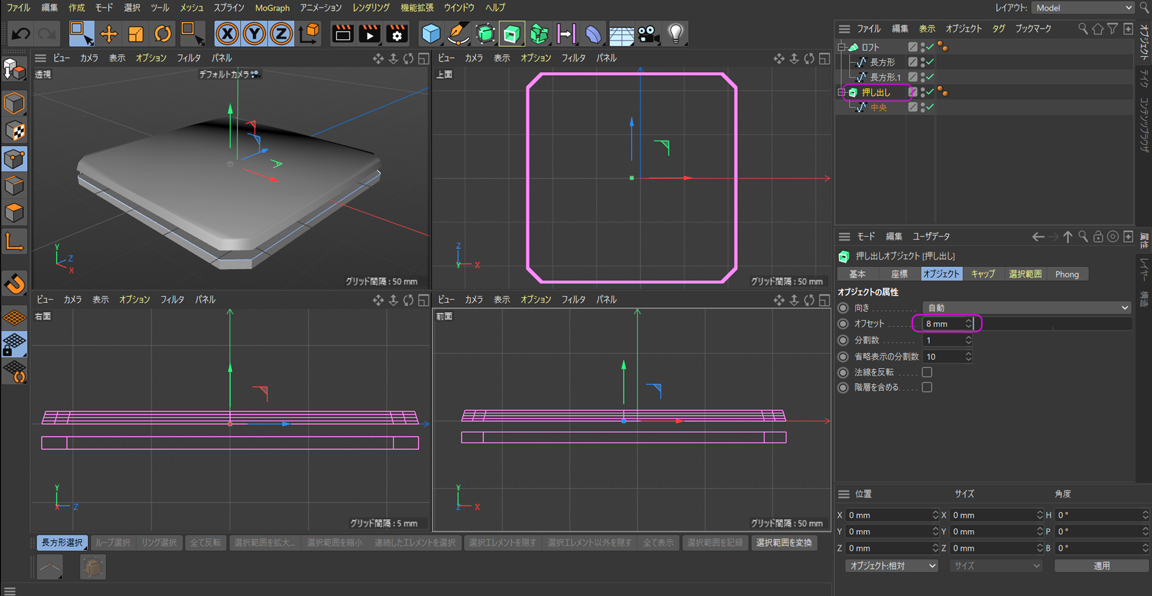Open the MoGraph menu
This screenshot has width=1152, height=596.
(272, 8)
